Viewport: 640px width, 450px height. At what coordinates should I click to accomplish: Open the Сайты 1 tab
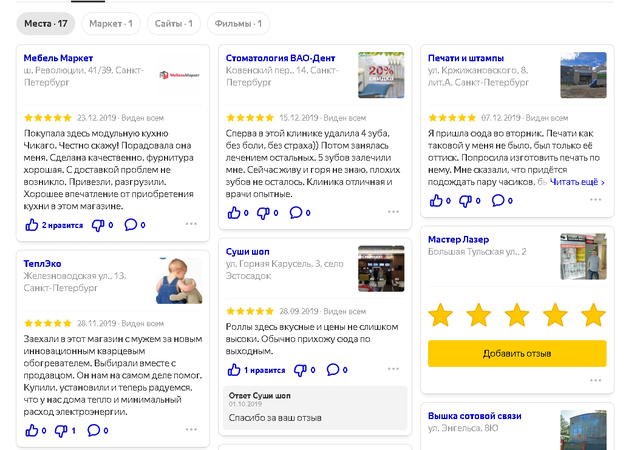[x=173, y=24]
